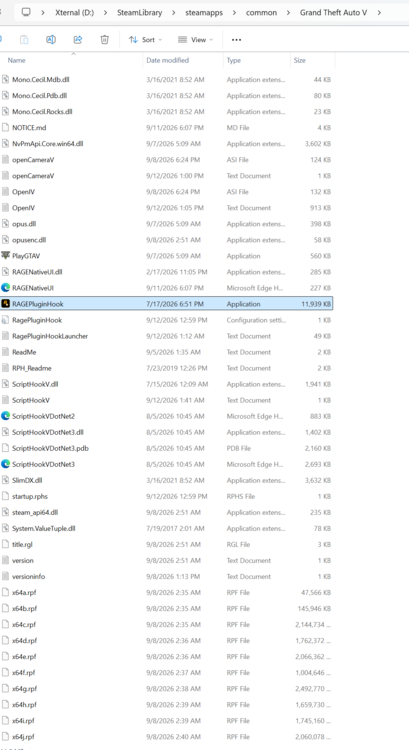Select the RagePluginHook configuration settings icon
Screen dimensions: 409x750
[6, 320]
